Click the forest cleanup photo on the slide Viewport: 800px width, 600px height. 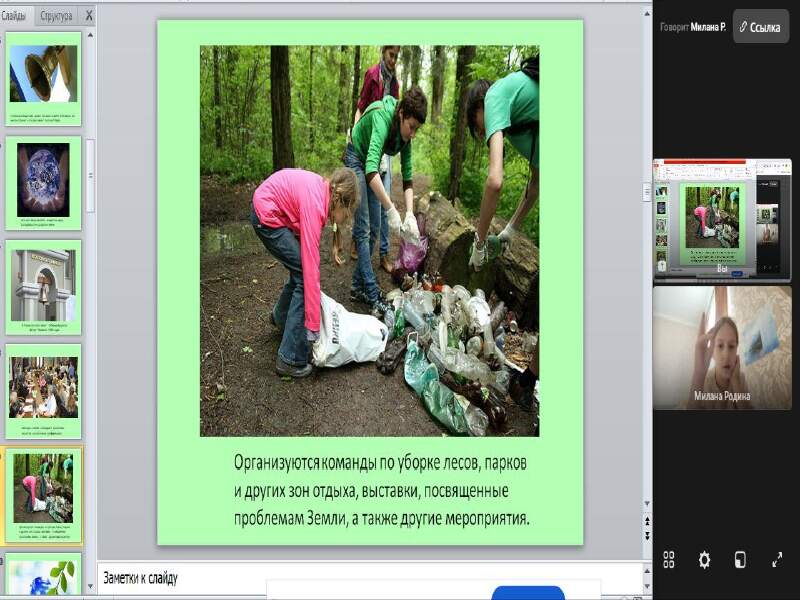pyautogui.click(x=369, y=241)
